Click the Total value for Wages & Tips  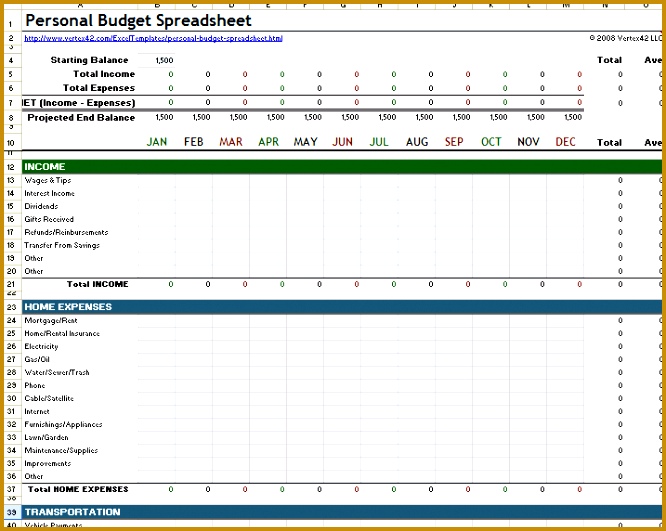[620, 180]
